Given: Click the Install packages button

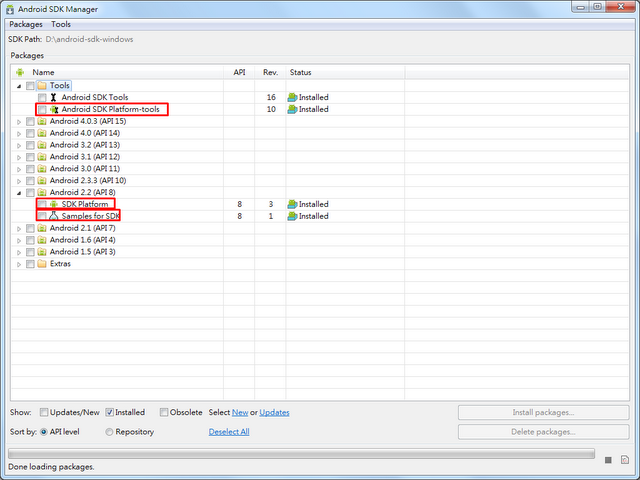Looking at the screenshot, I should pos(543,412).
